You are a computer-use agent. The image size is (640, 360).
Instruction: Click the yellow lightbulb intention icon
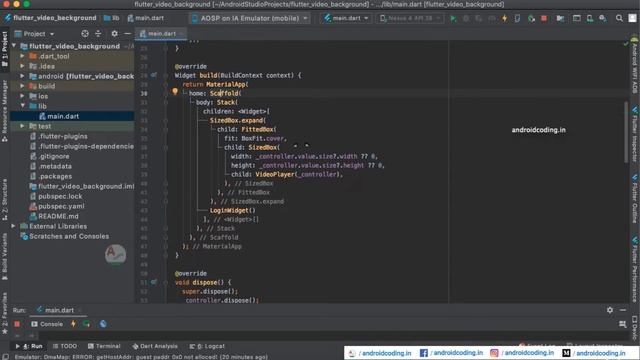175,91
